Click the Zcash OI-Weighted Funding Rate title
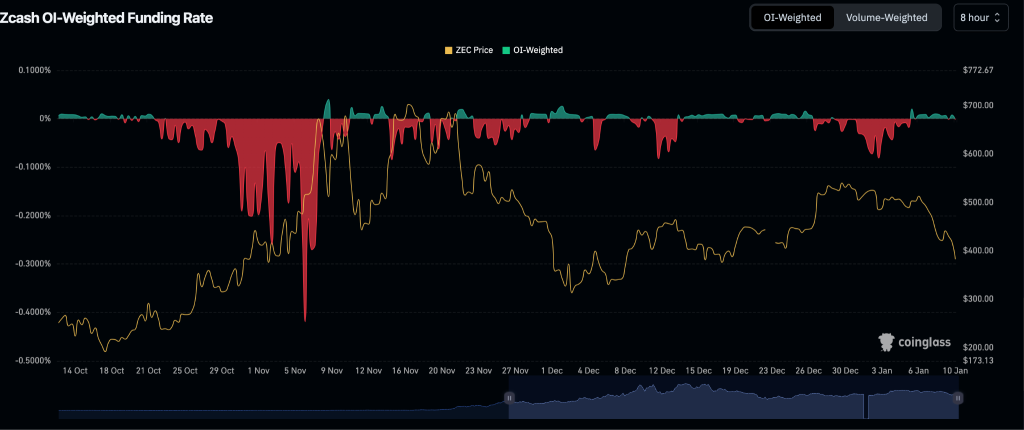The image size is (1024, 430). tap(106, 18)
